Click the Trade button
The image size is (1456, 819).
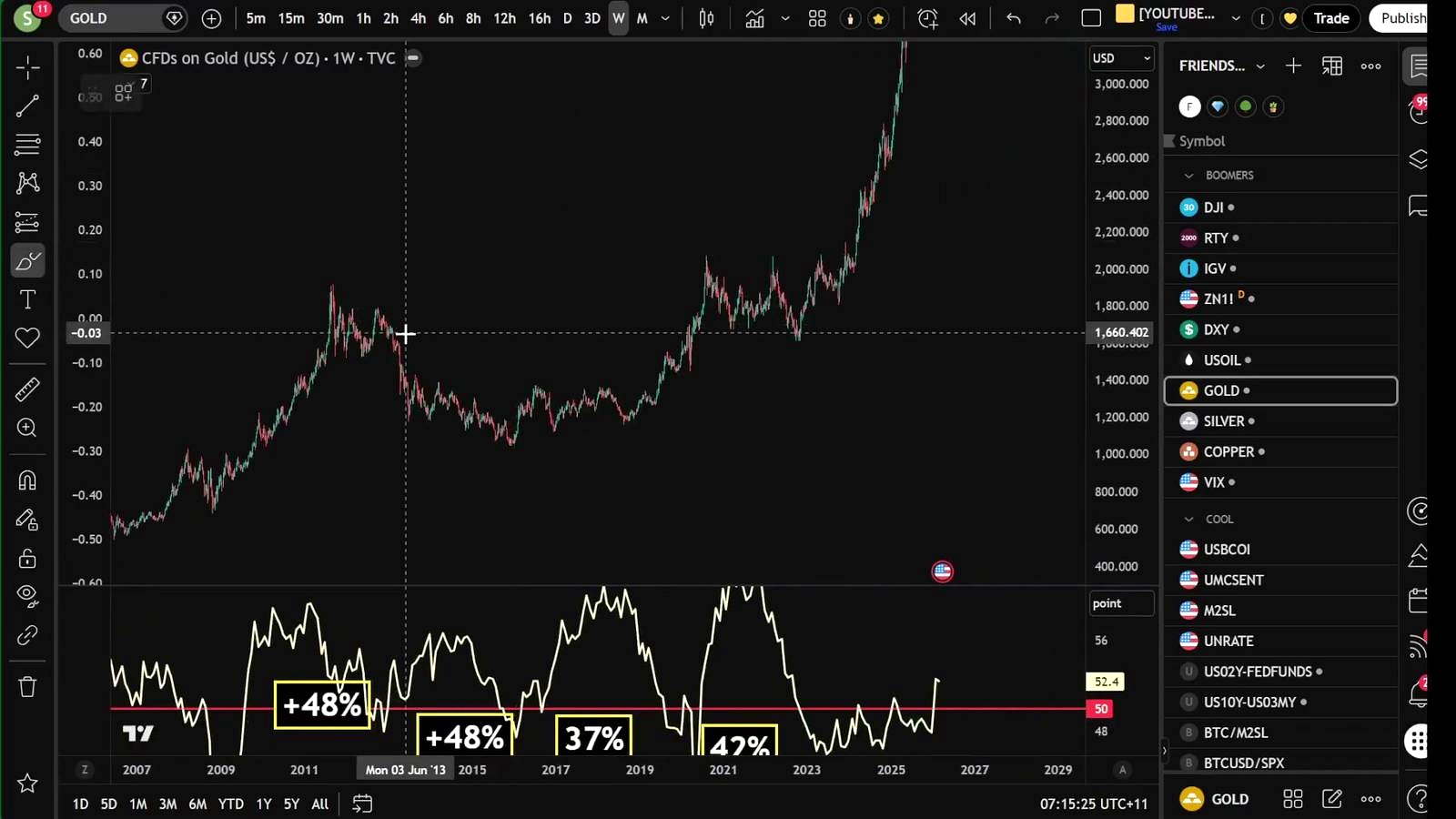pyautogui.click(x=1330, y=18)
